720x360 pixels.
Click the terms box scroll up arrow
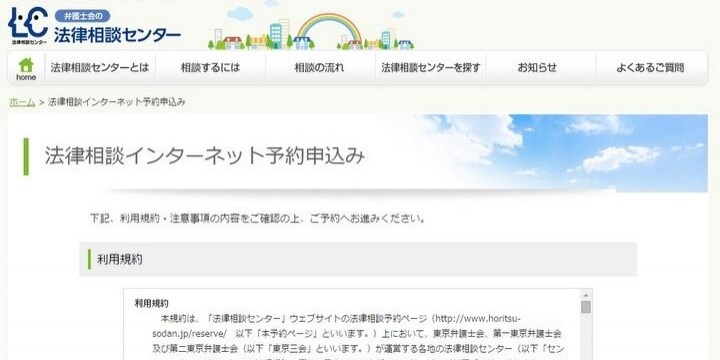point(585,295)
